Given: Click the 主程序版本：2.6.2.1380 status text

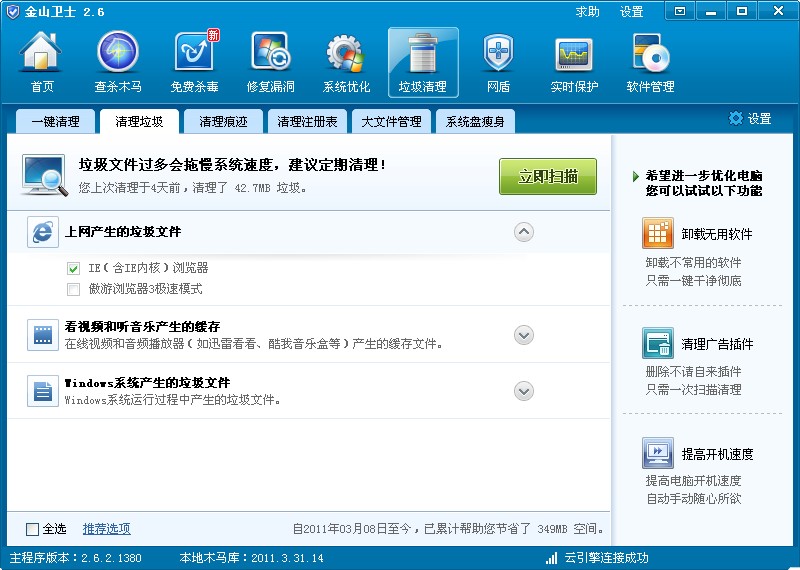Looking at the screenshot, I should point(76,558).
